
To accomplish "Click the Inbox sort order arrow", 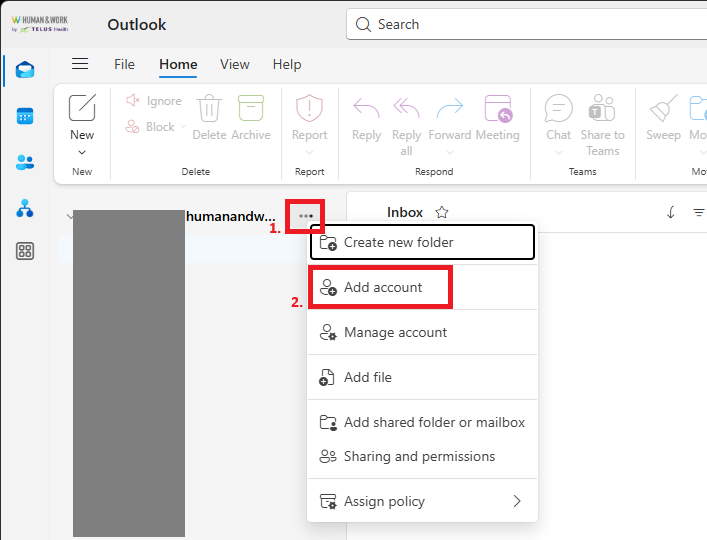I will point(671,212).
